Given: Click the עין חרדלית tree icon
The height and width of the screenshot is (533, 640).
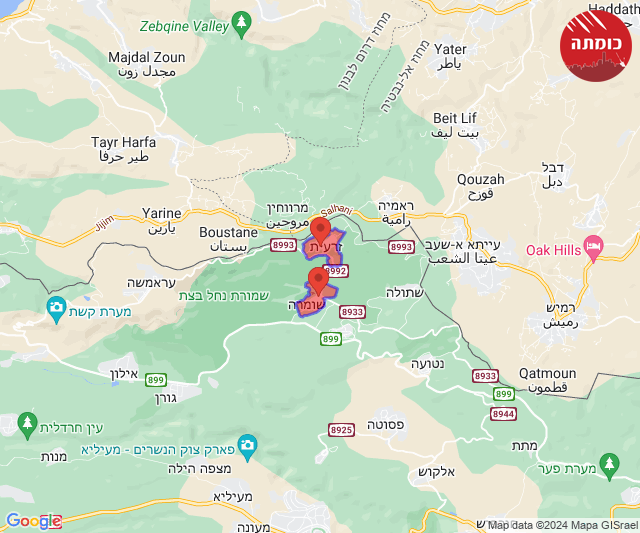Looking at the screenshot, I should [x=27, y=425].
